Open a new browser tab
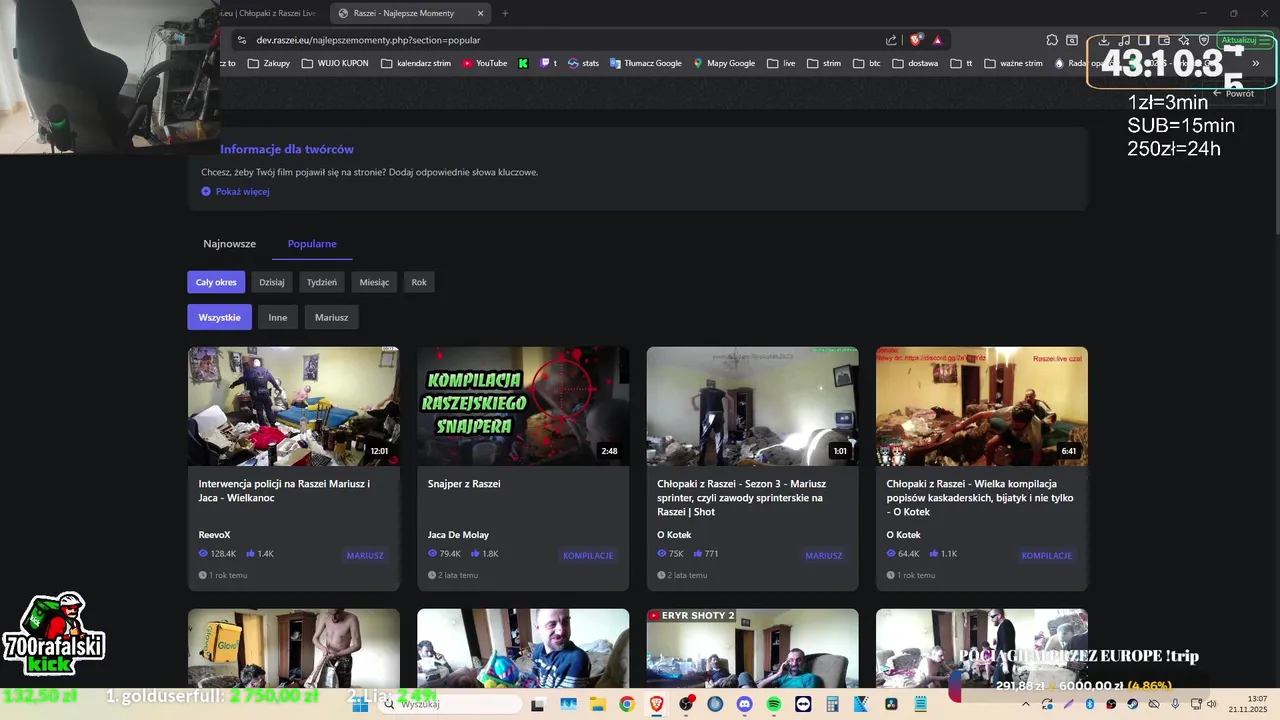The width and height of the screenshot is (1280, 720). click(x=505, y=13)
